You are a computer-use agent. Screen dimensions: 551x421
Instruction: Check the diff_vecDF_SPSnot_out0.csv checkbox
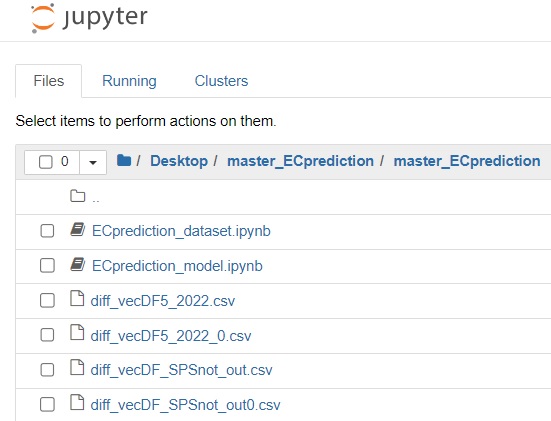47,404
